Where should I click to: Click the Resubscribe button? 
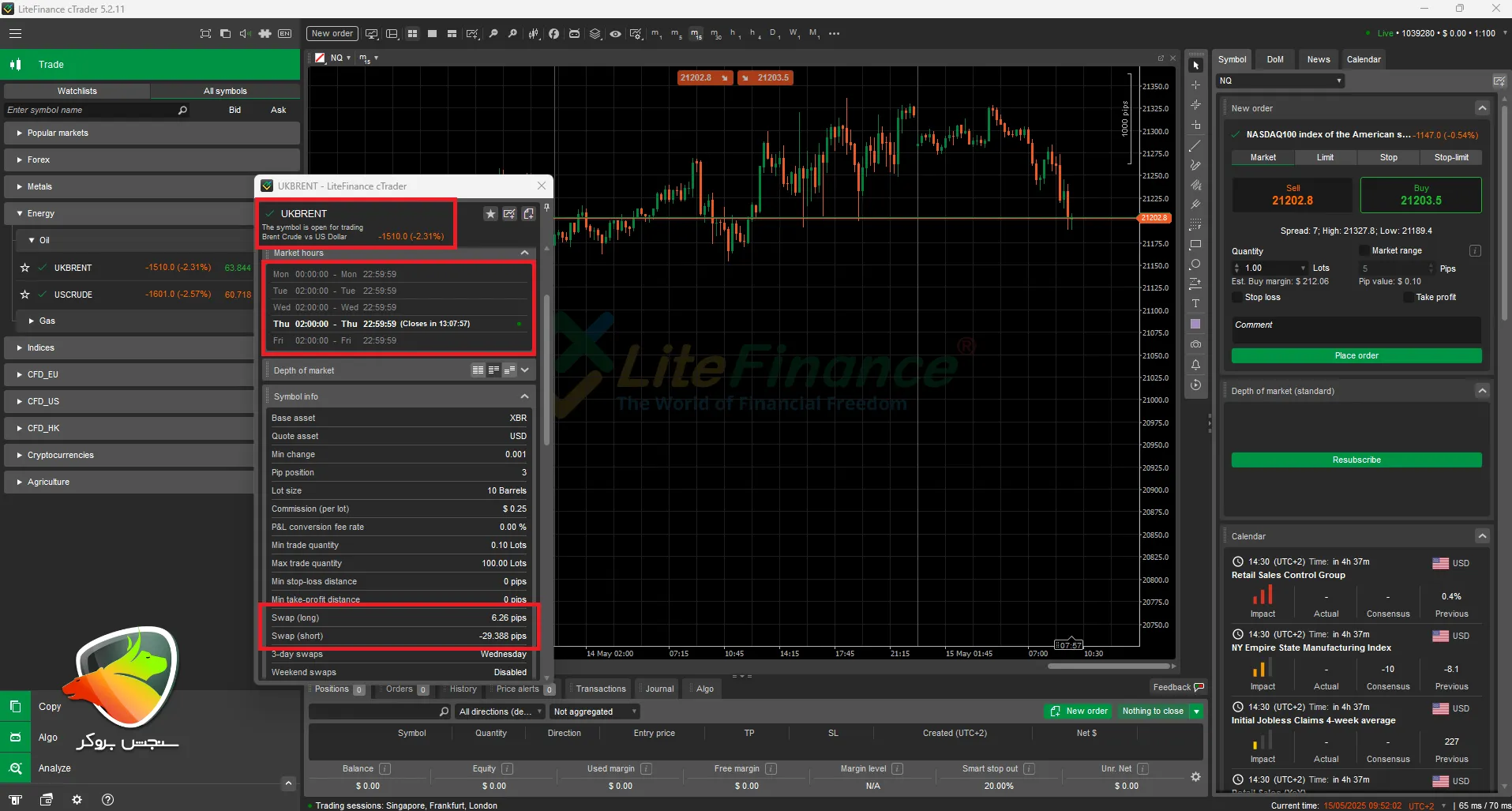(x=1356, y=460)
